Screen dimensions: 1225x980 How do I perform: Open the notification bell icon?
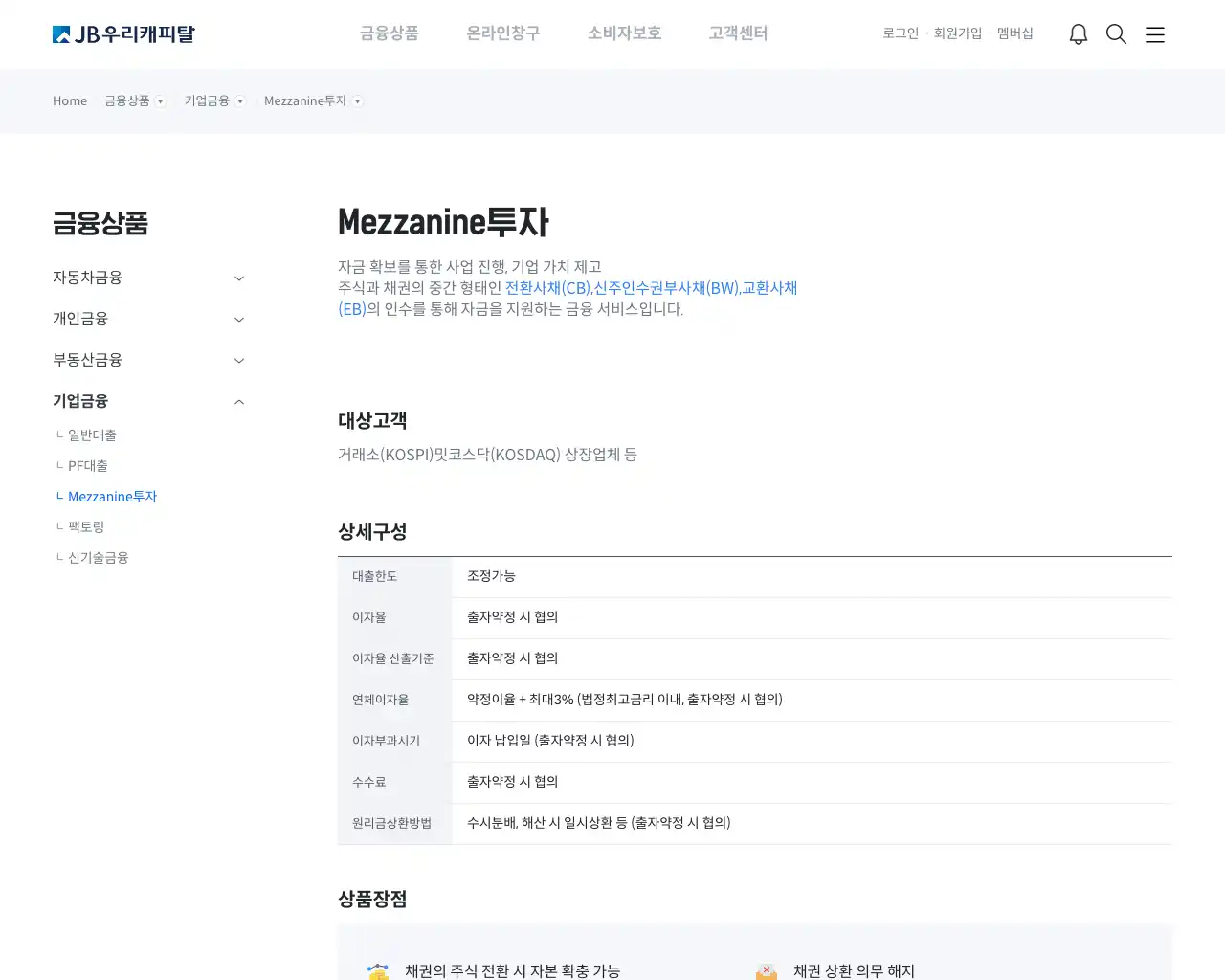[x=1079, y=34]
